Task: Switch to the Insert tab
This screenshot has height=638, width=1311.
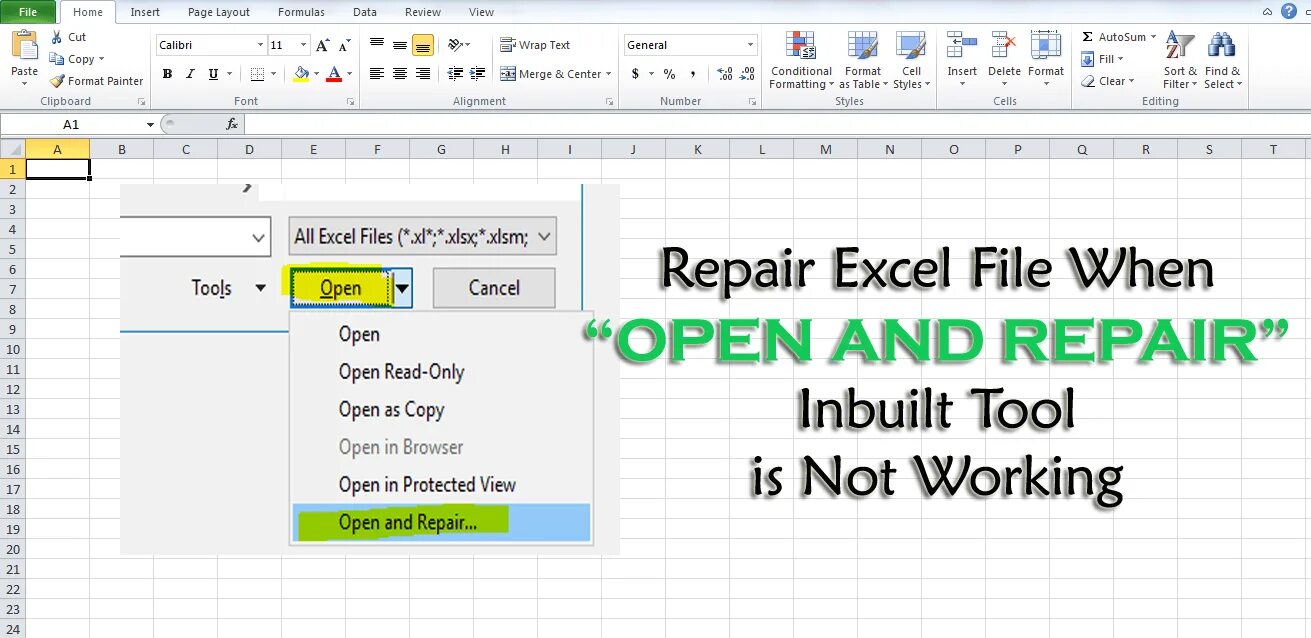Action: tap(145, 12)
